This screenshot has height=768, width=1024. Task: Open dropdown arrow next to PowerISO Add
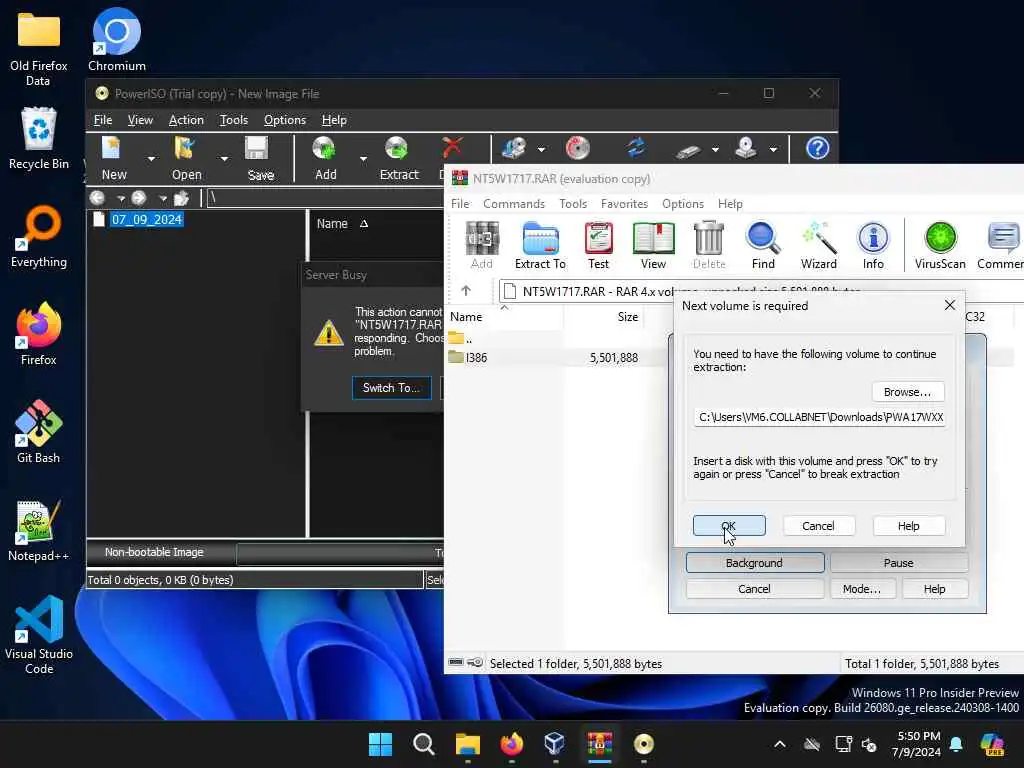coord(363,159)
